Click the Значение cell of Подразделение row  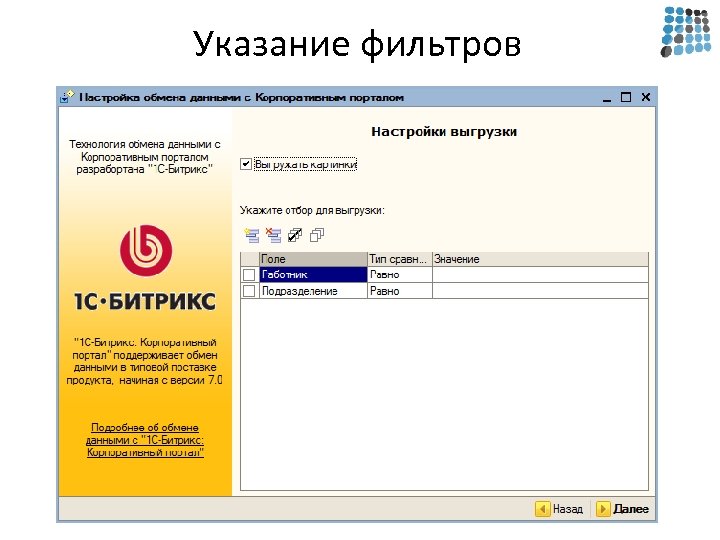point(540,291)
